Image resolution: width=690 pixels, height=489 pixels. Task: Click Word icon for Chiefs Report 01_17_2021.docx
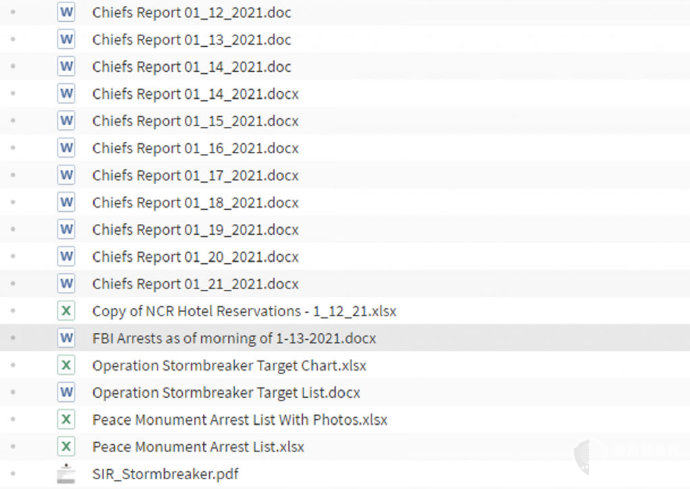click(66, 175)
